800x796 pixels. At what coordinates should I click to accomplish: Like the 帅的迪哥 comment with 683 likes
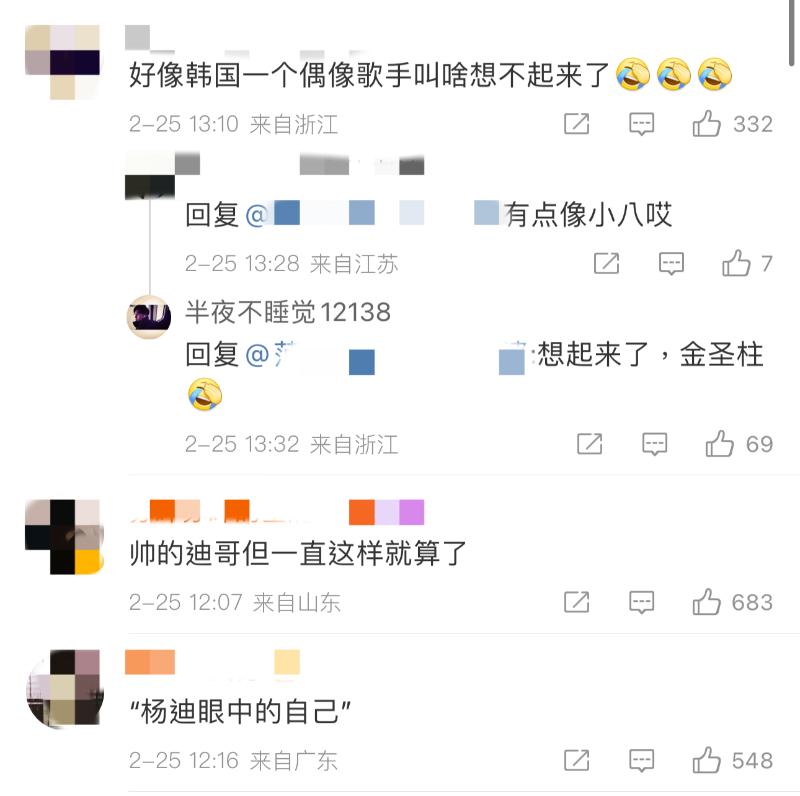(x=707, y=602)
